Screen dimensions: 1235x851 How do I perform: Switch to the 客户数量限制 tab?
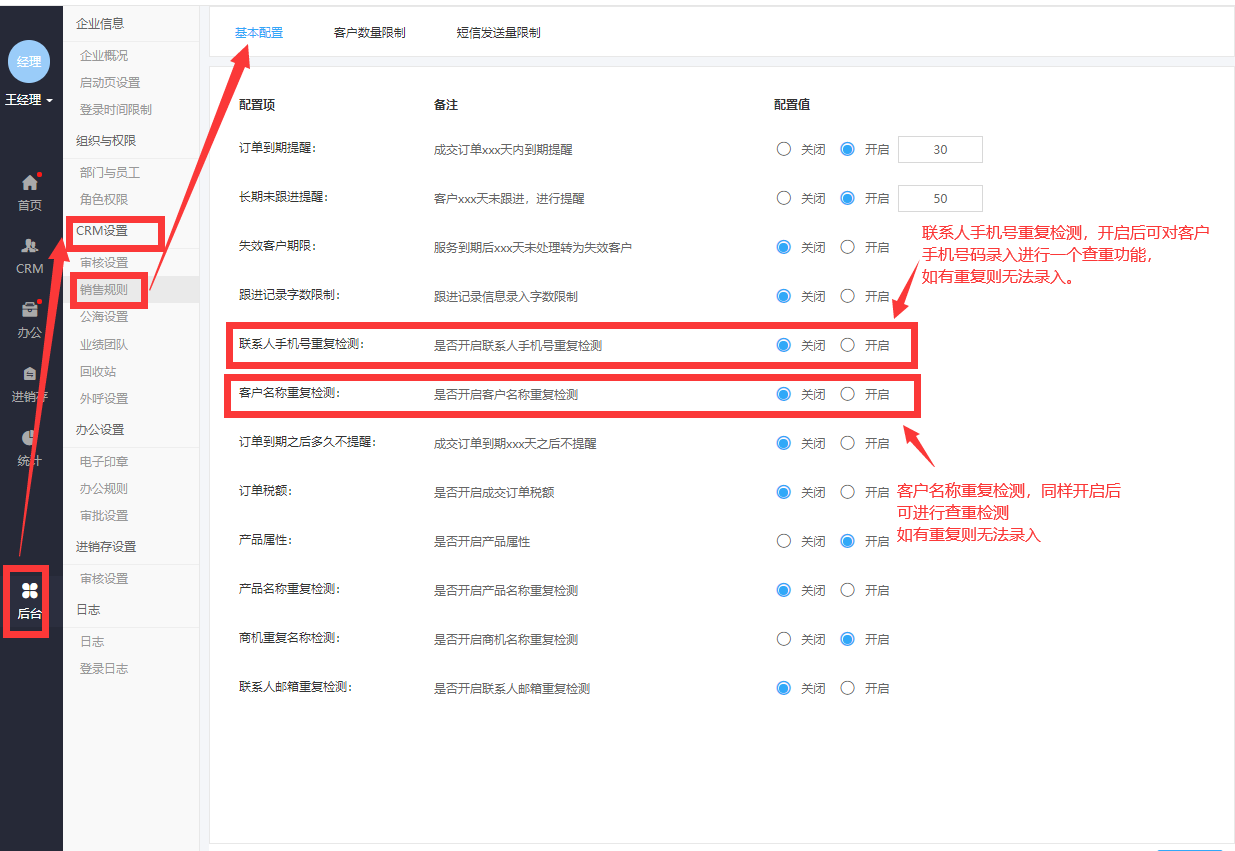[x=370, y=32]
